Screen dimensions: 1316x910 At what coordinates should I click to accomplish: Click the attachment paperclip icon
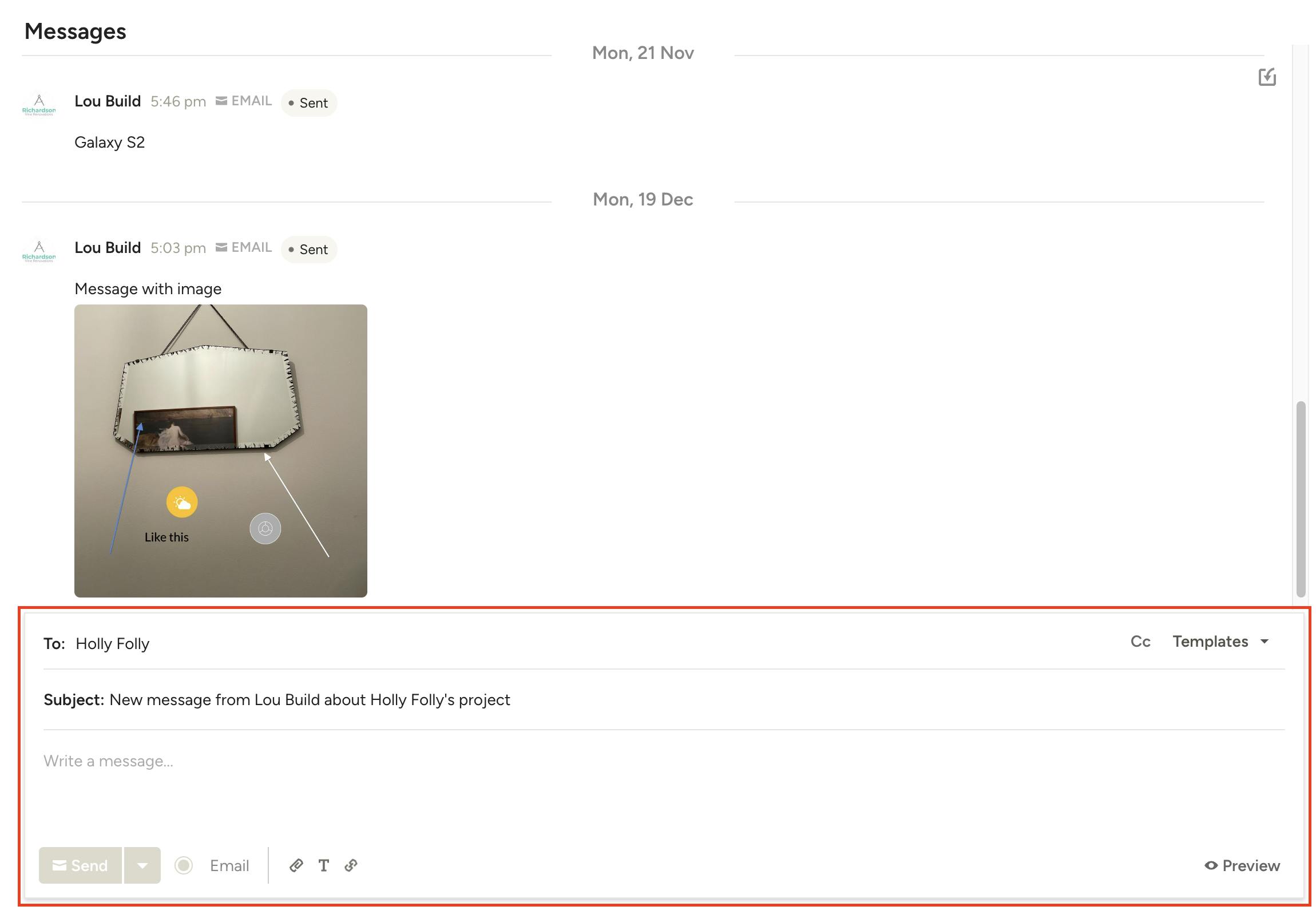(296, 865)
